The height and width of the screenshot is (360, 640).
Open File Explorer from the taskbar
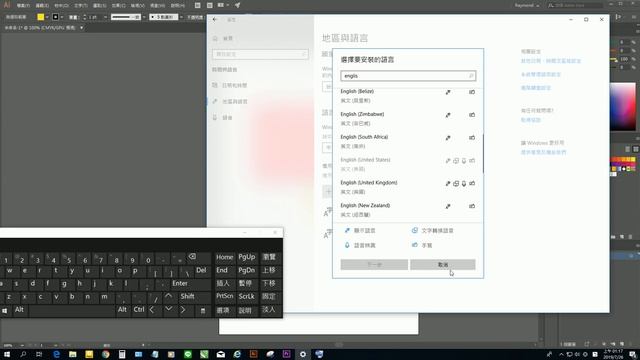[73, 354]
